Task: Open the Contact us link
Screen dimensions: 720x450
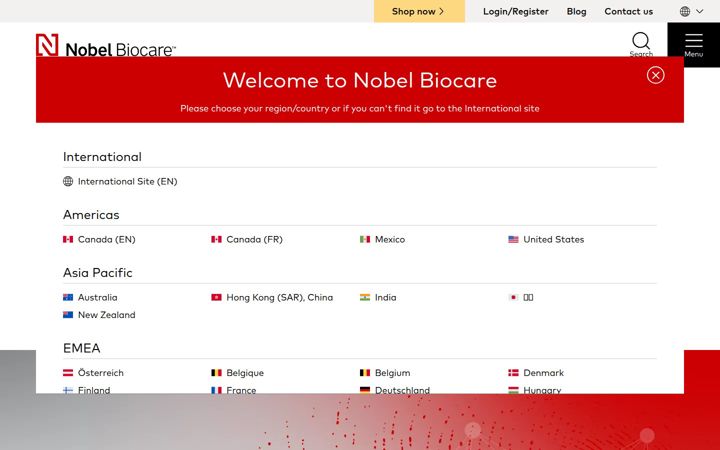Action: point(628,11)
